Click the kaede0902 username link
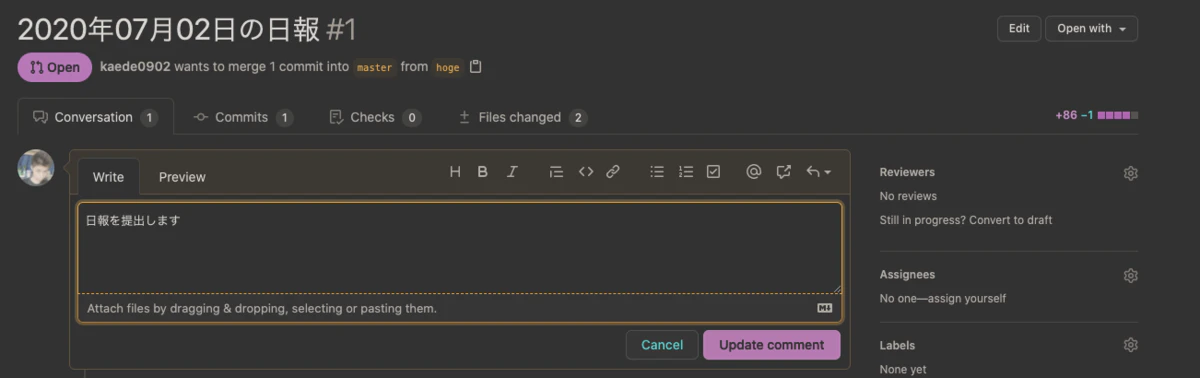 point(135,67)
